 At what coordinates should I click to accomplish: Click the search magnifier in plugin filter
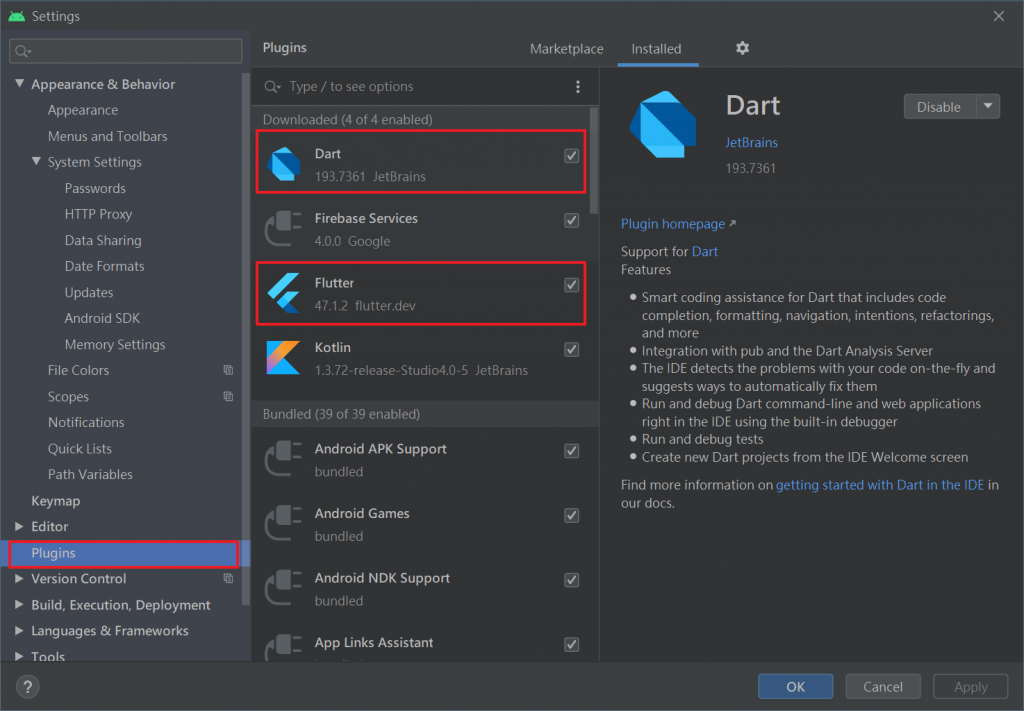(x=272, y=87)
